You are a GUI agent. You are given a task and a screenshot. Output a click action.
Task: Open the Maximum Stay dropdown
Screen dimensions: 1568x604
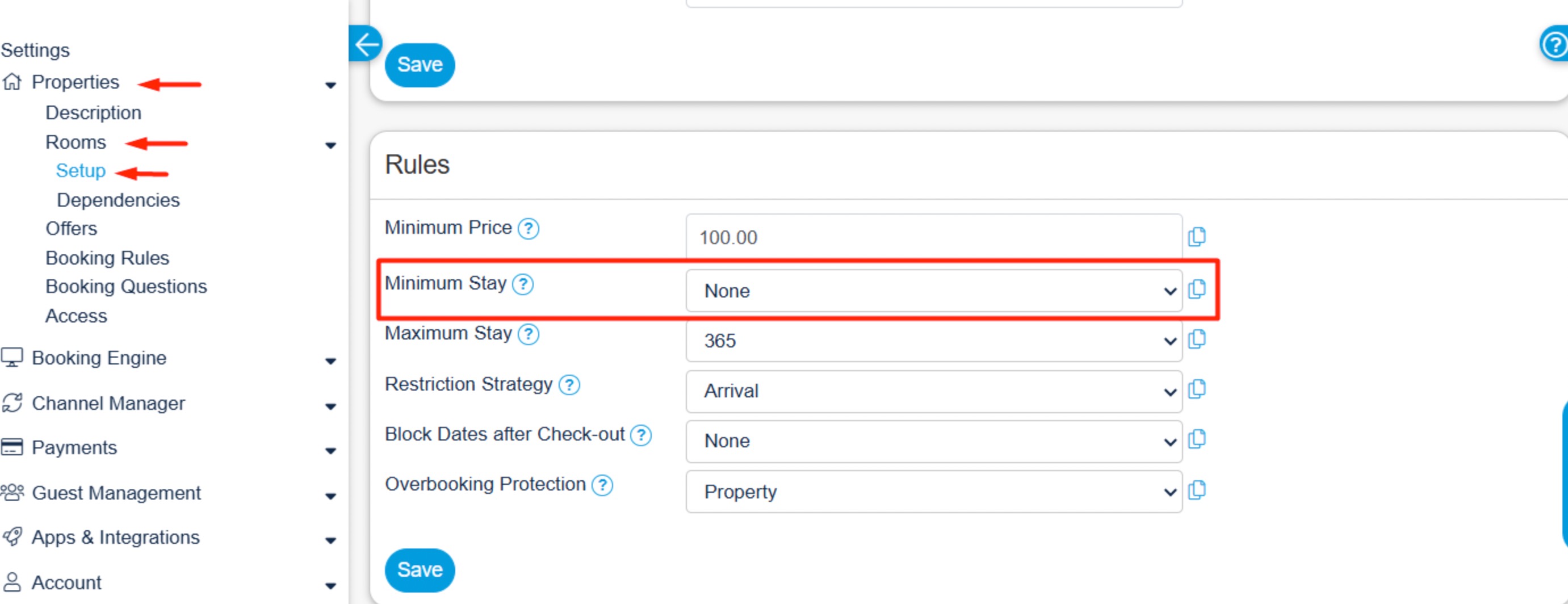(933, 341)
